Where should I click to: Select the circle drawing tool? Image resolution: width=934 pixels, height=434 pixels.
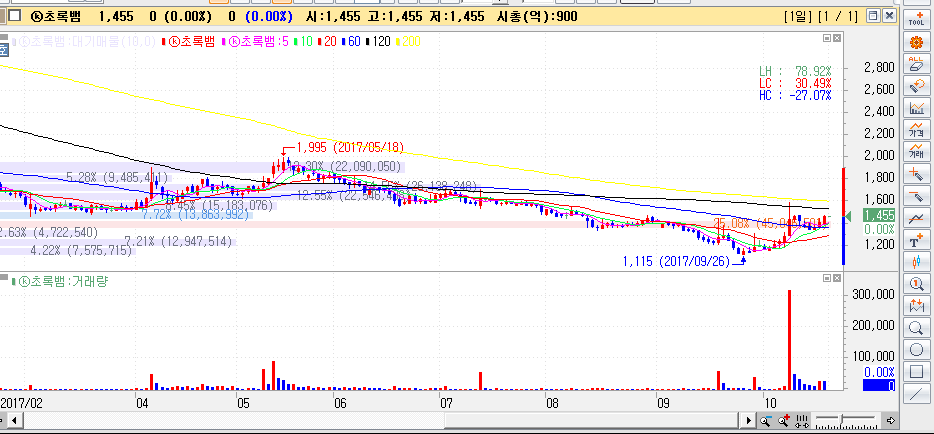coord(916,349)
